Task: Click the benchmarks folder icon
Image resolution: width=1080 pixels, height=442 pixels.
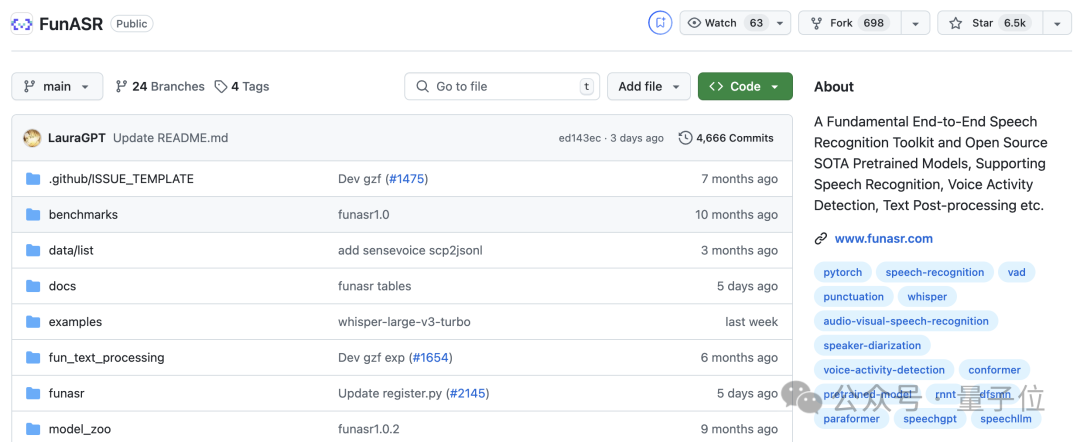Action: (33, 215)
